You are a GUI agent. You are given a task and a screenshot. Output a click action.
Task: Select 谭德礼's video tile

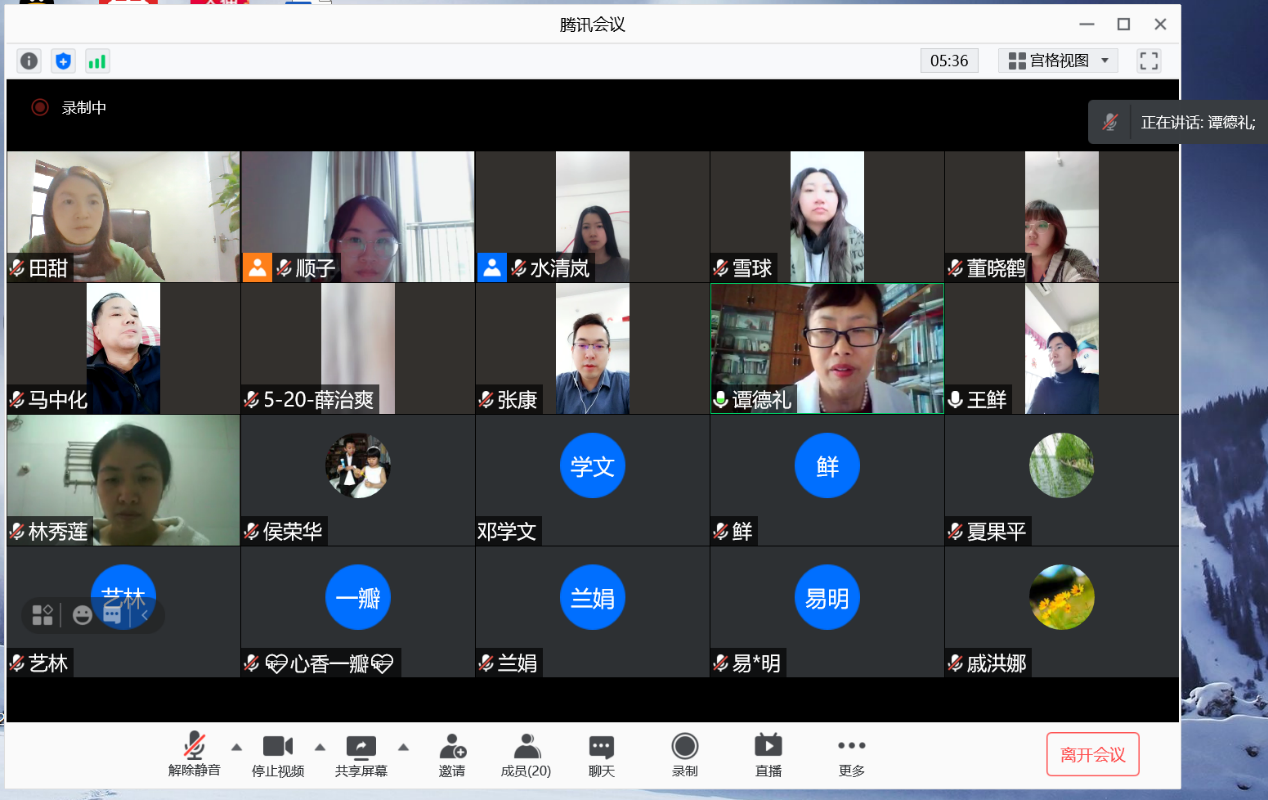(827, 348)
